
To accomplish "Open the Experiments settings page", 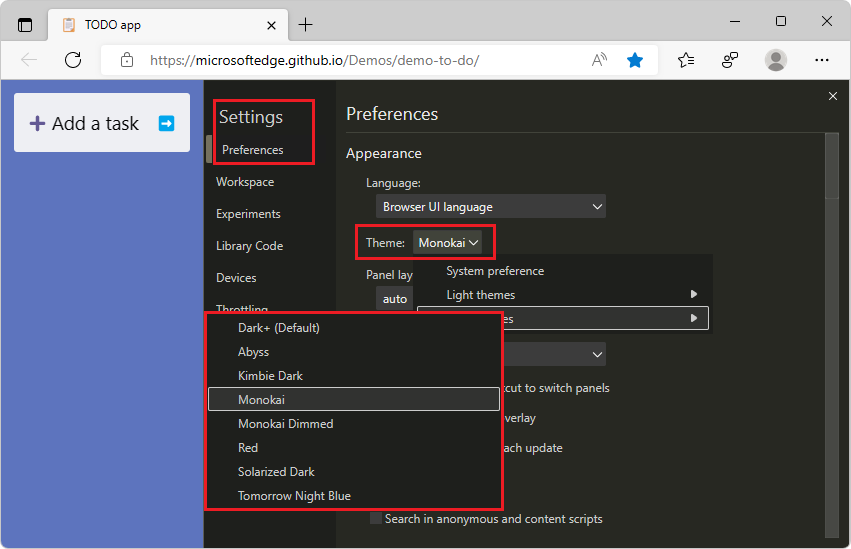I will point(248,214).
